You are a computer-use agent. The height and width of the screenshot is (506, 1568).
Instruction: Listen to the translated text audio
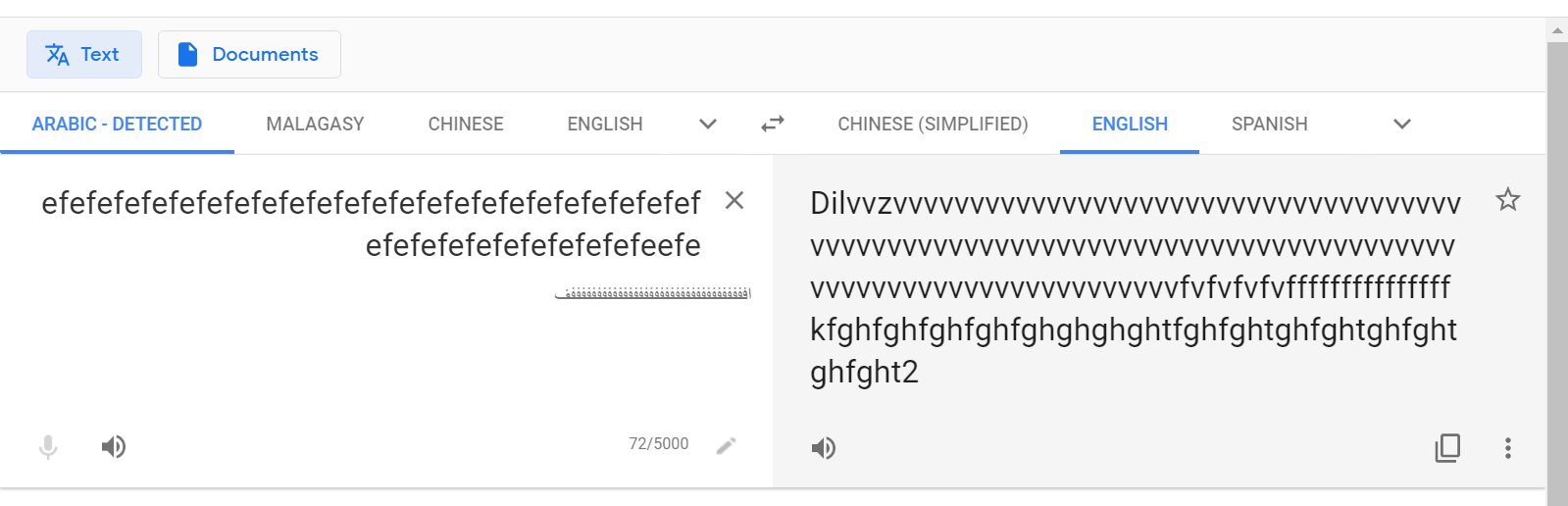(824, 448)
